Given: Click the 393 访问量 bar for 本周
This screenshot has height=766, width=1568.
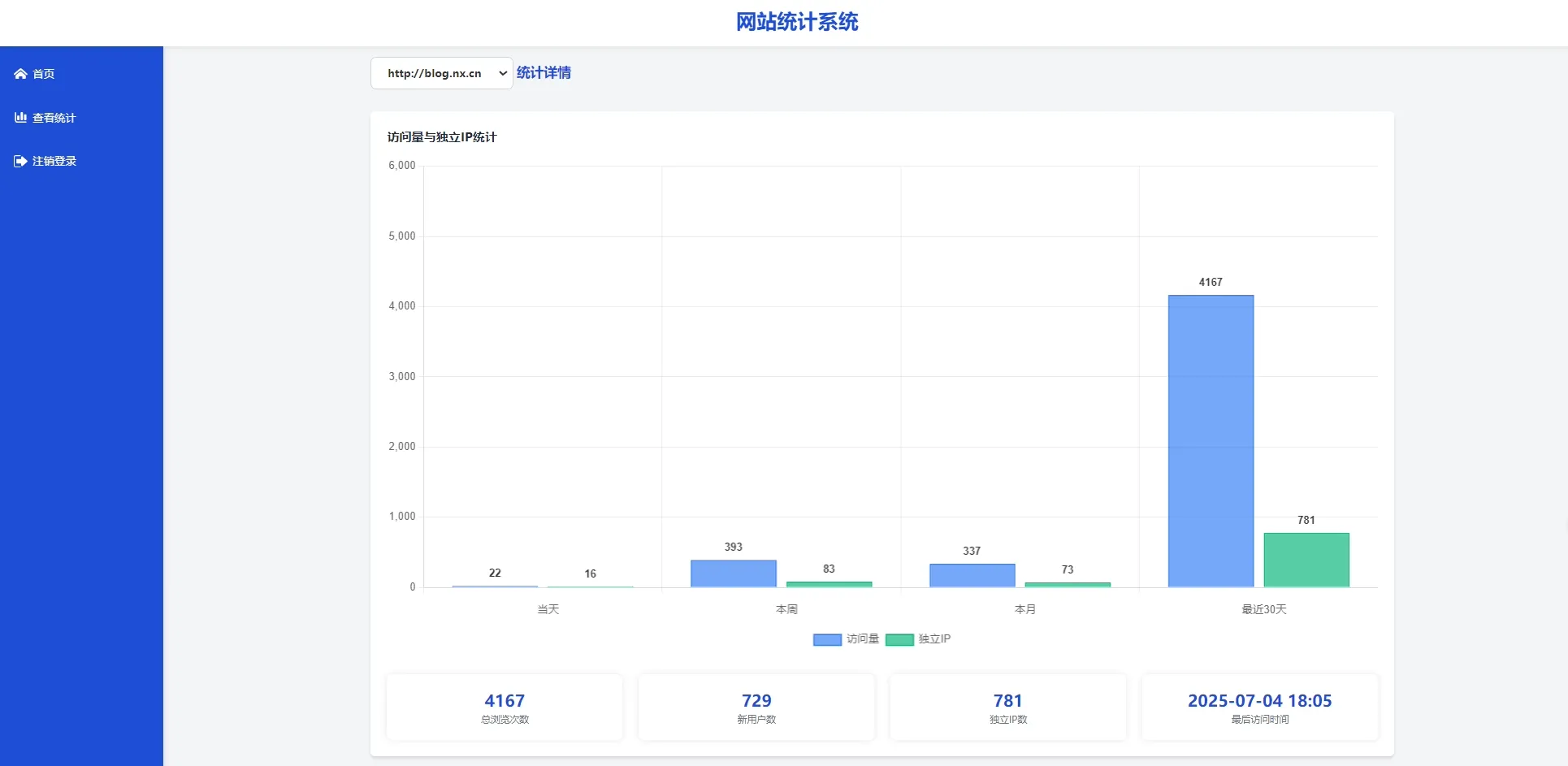Looking at the screenshot, I should point(732,573).
